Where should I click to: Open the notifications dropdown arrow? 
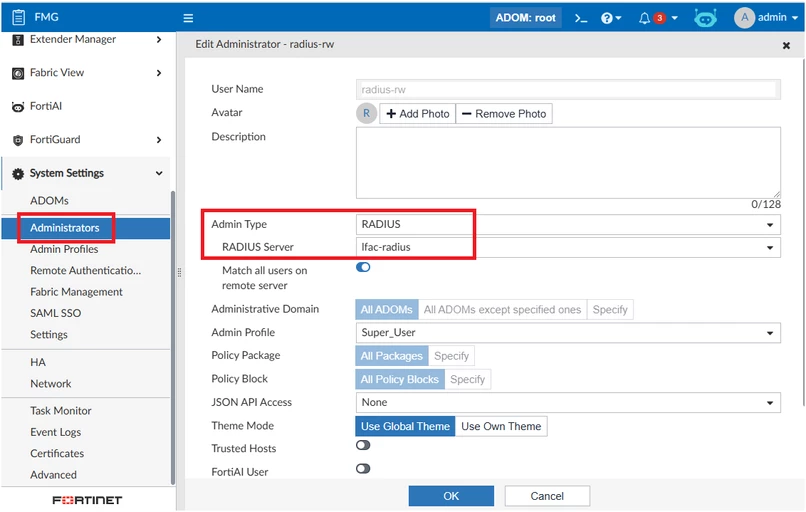pyautogui.click(x=674, y=18)
